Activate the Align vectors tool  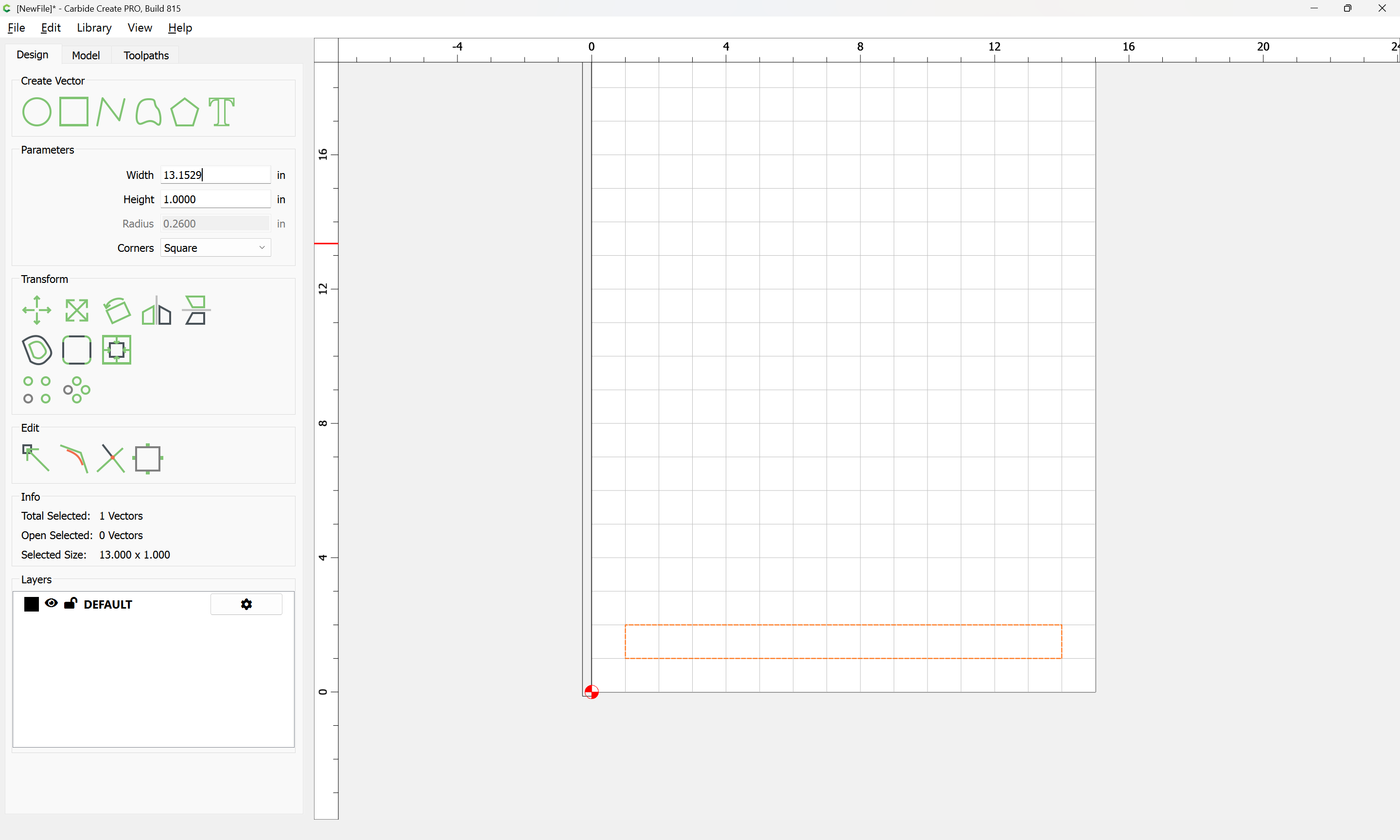pos(196,310)
